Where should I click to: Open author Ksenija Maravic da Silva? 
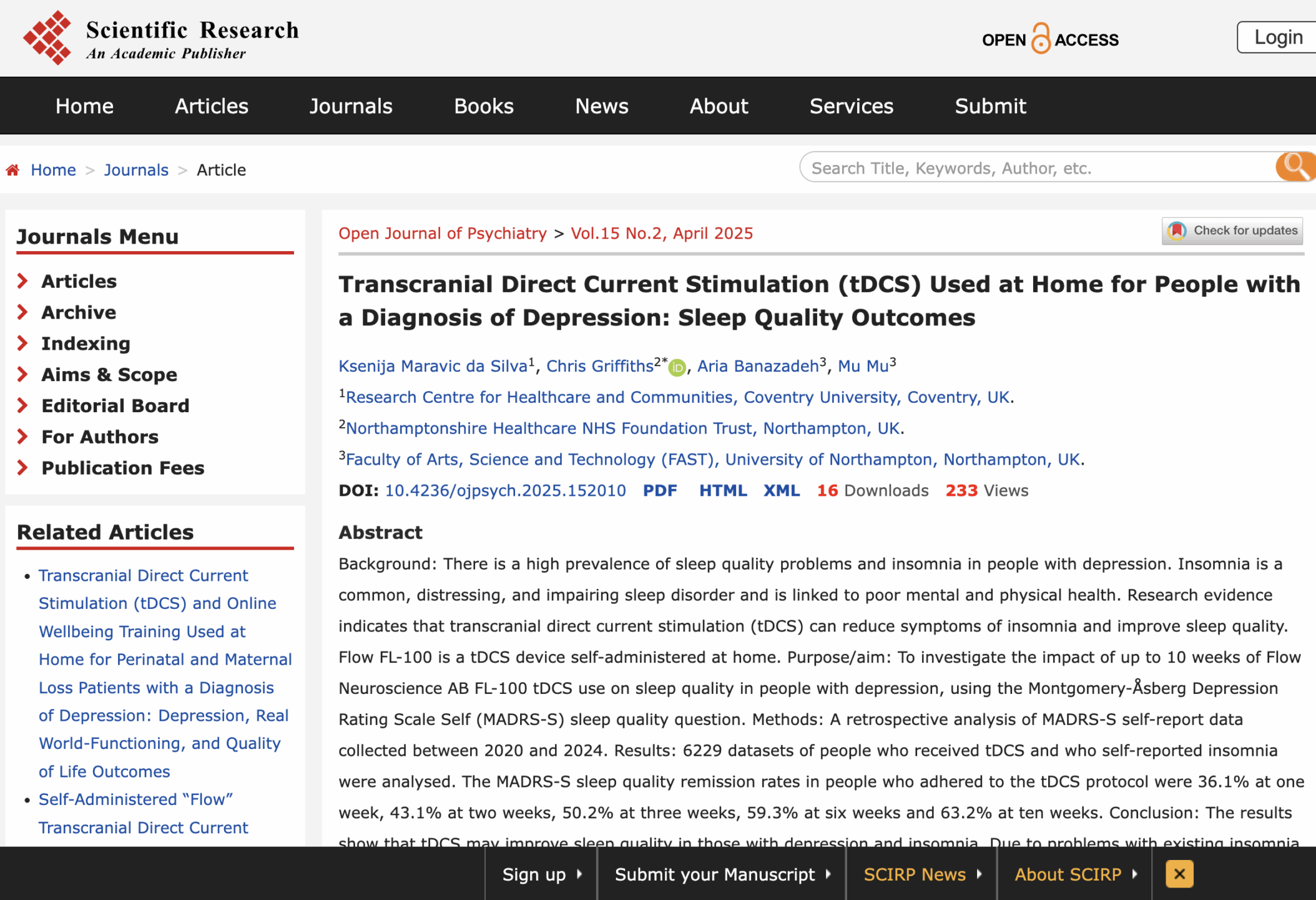(x=433, y=366)
